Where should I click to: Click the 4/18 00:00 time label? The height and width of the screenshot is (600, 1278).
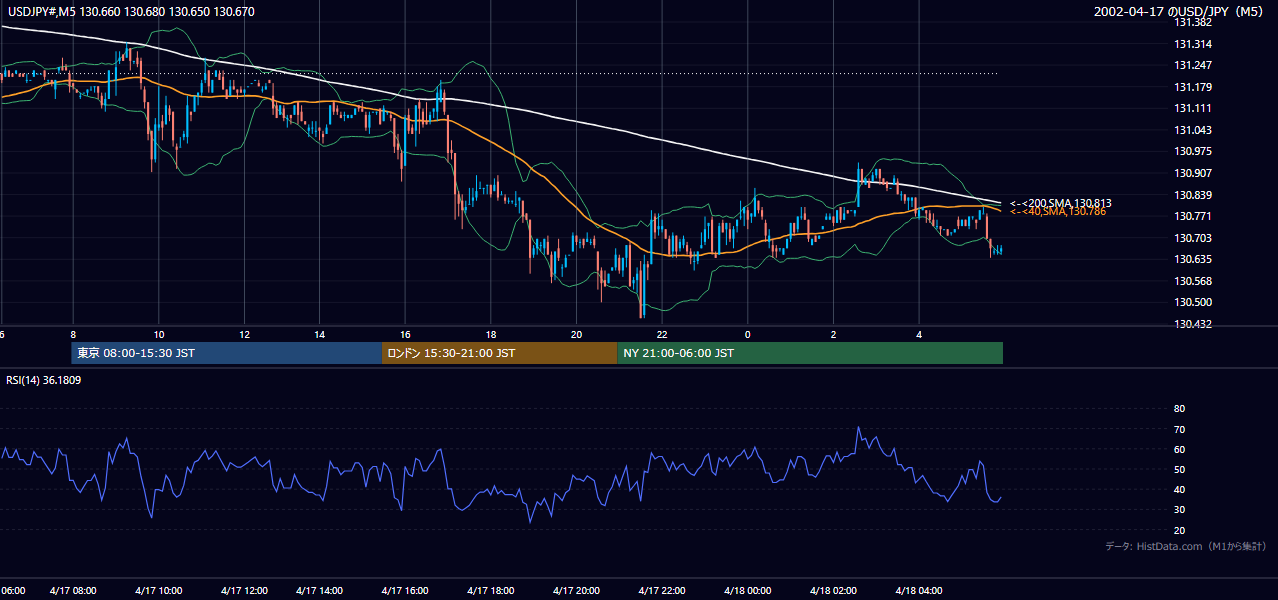click(x=748, y=591)
